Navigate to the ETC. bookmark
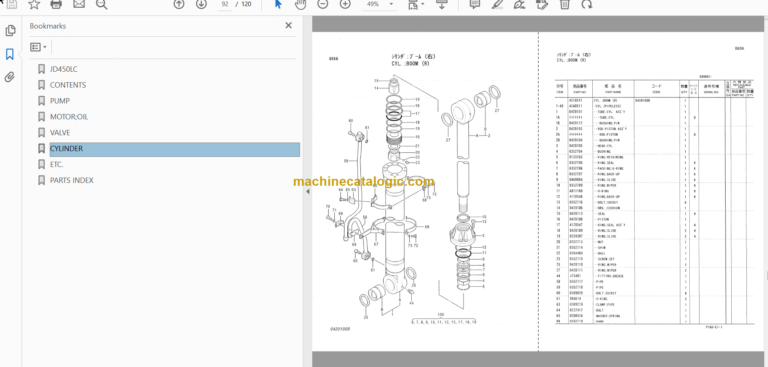 click(x=56, y=165)
